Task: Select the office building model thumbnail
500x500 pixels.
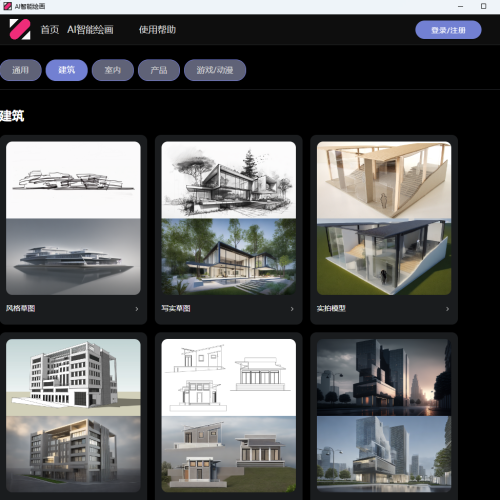Action: tap(73, 415)
